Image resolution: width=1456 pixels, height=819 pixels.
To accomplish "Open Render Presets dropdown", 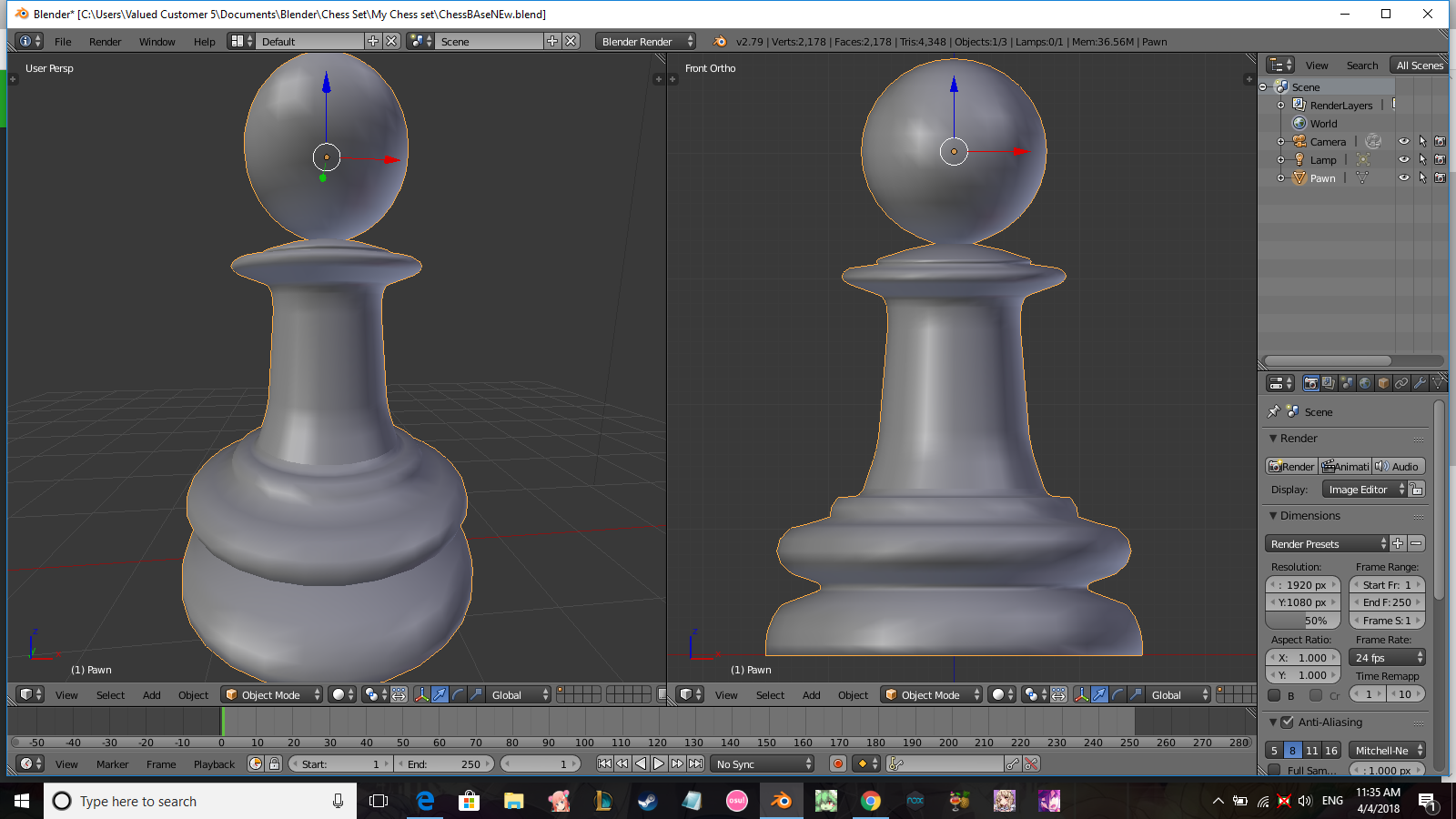I will coord(1327,543).
